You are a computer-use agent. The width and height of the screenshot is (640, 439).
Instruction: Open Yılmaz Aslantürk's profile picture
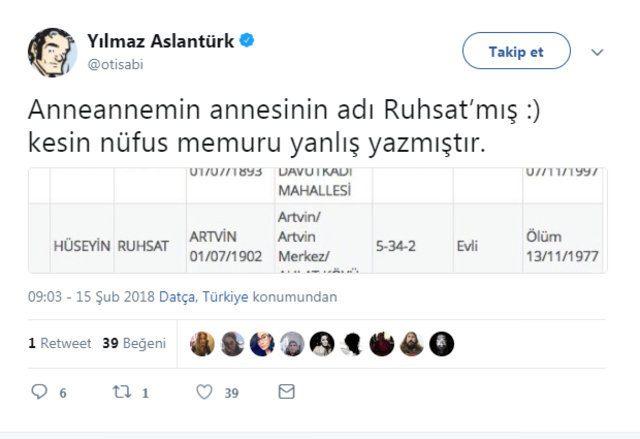point(52,52)
